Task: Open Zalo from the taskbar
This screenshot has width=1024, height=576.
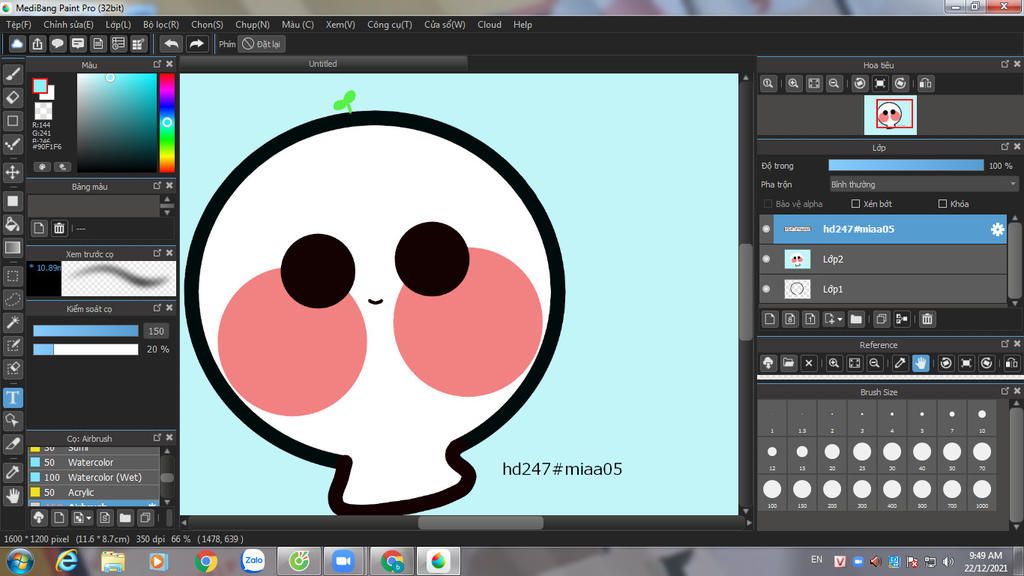Action: pos(253,561)
